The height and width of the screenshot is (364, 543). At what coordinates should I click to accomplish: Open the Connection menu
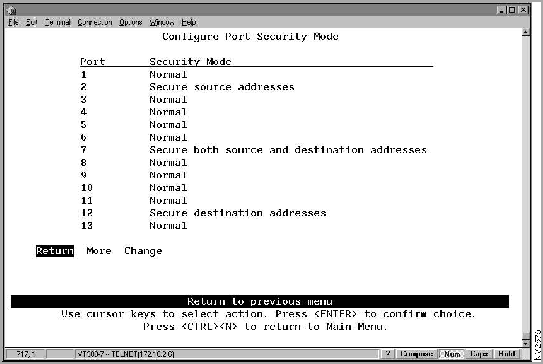pyautogui.click(x=95, y=23)
